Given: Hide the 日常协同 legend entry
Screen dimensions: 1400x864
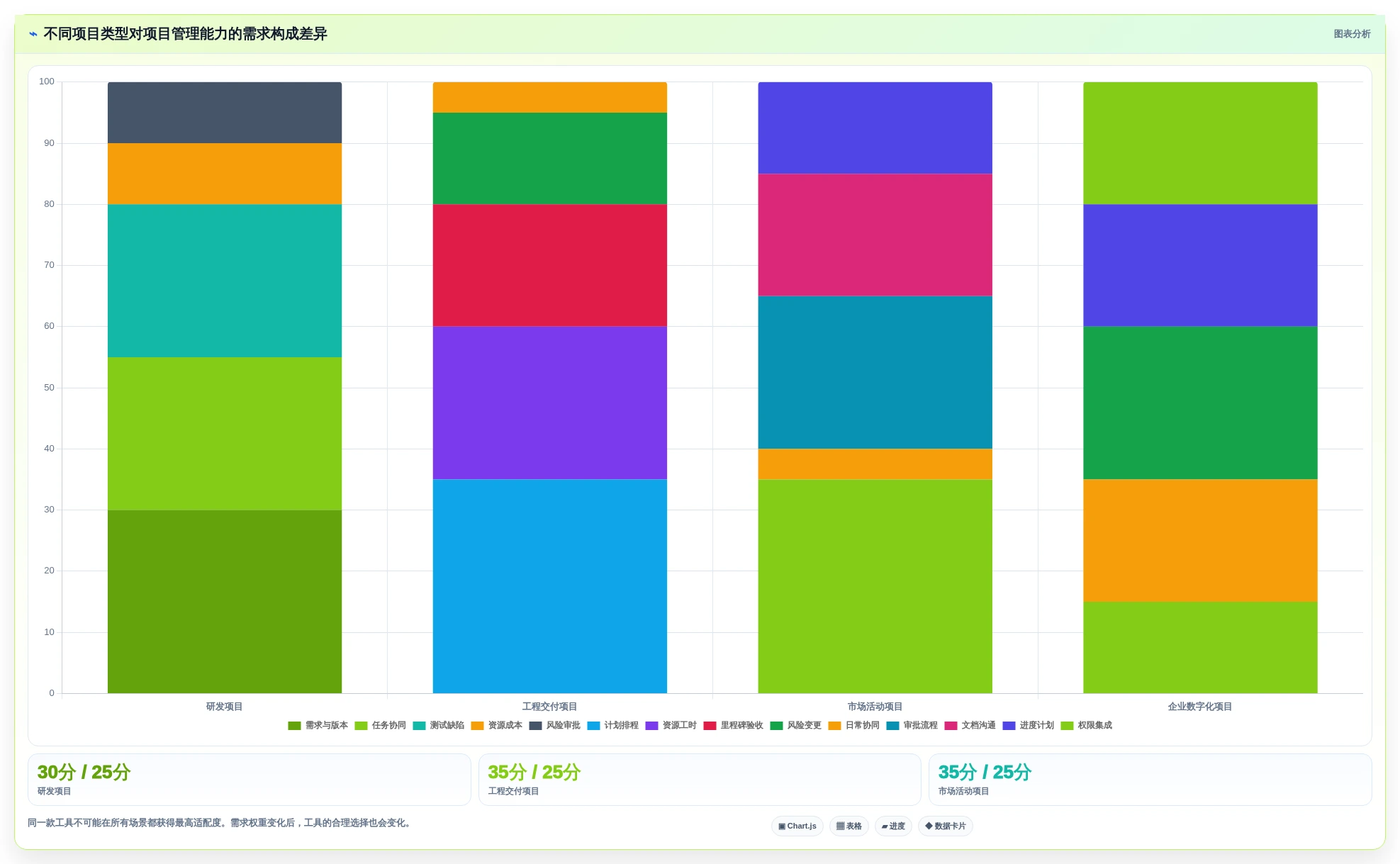Looking at the screenshot, I should point(853,726).
